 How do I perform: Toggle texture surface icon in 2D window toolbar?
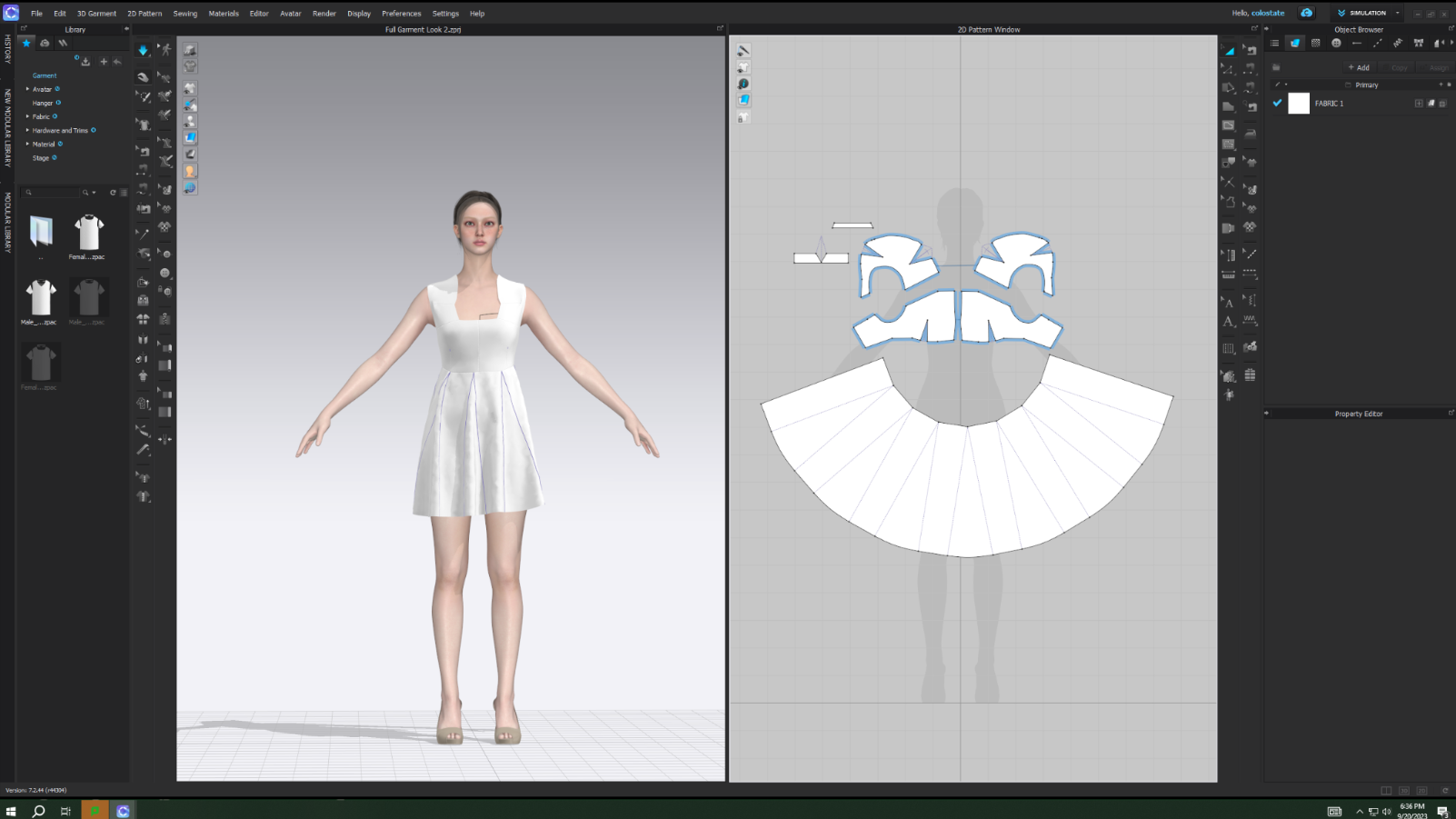pos(743,100)
